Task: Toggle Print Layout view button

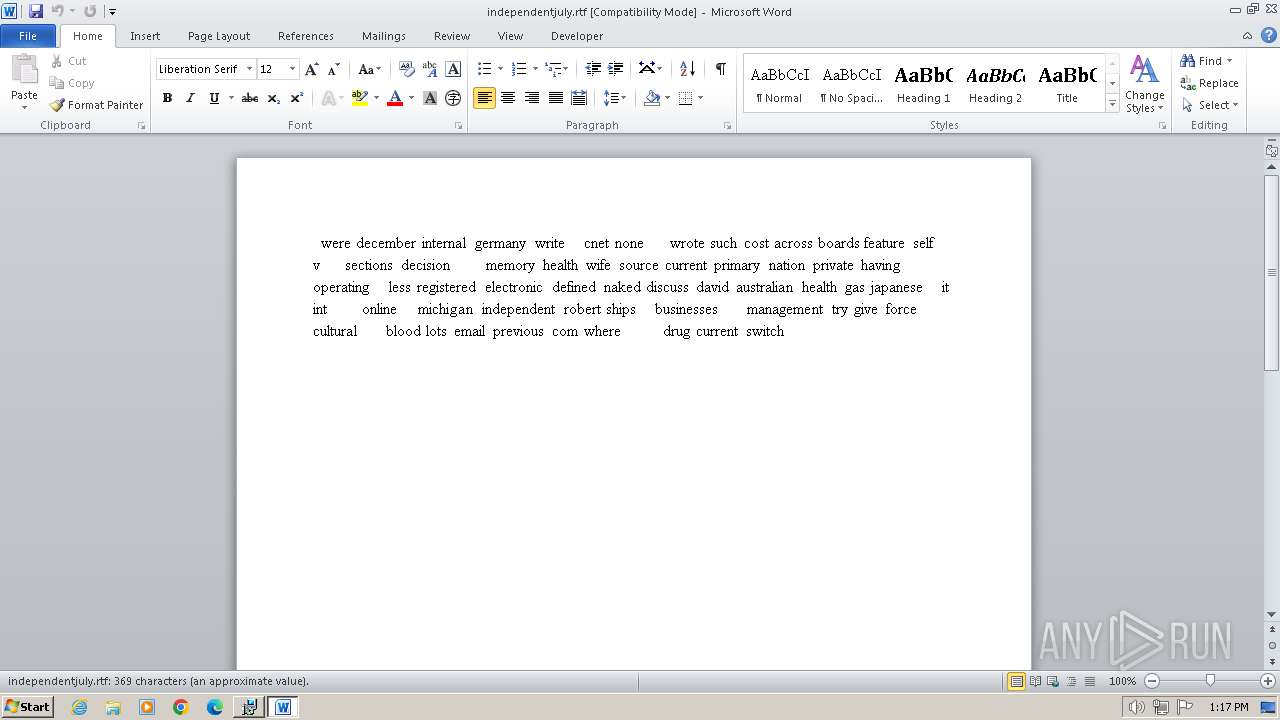Action: pyautogui.click(x=1016, y=681)
